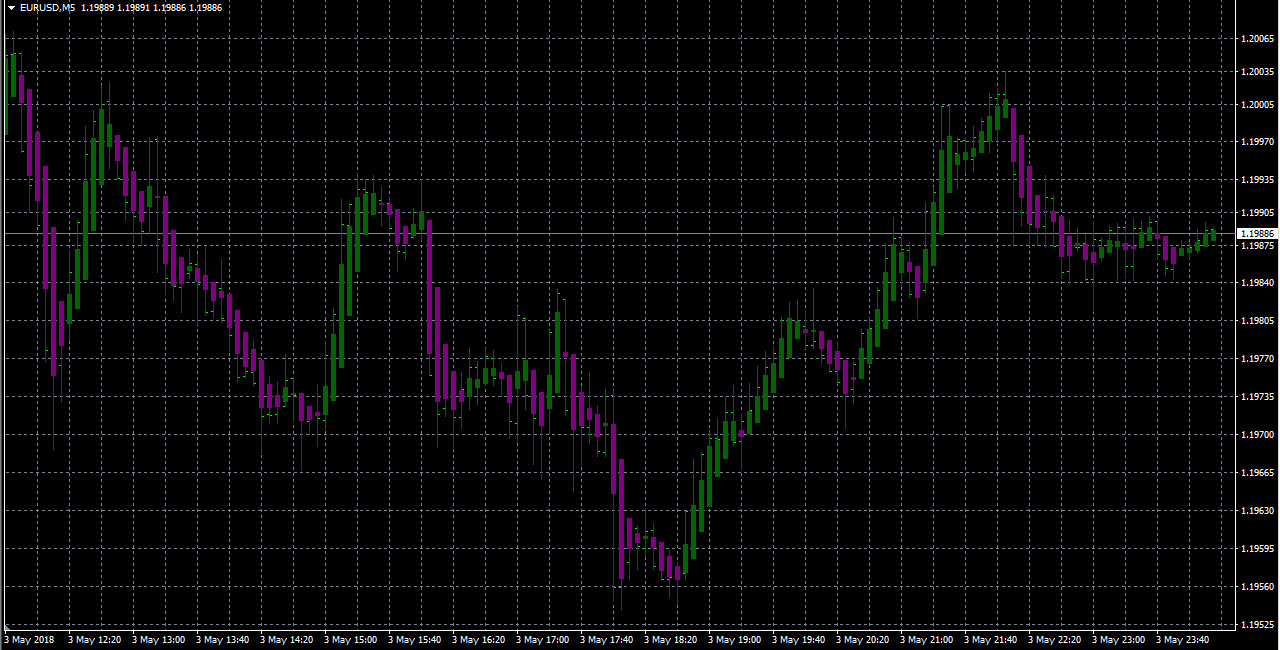
Task: Click the '3 May 17:00' time axis label
Action: tap(542, 639)
